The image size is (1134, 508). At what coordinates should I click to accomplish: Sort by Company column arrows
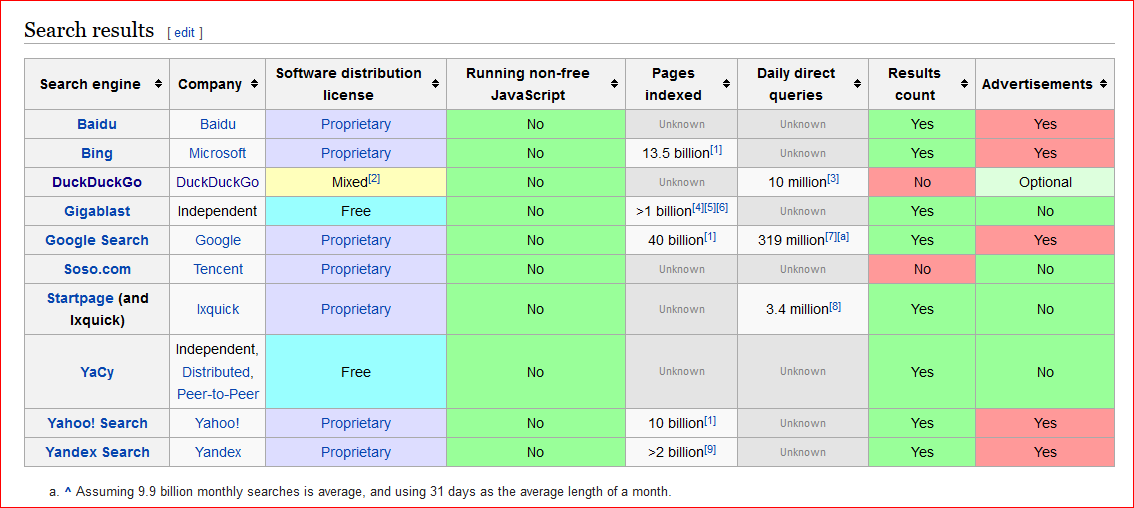tap(254, 84)
